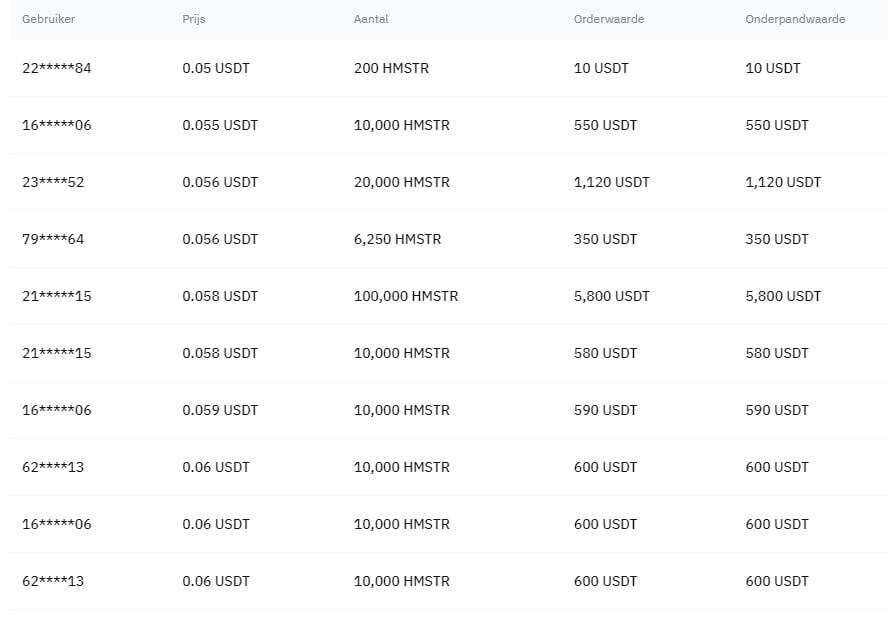The image size is (888, 637).
Task: Select the 100,000 HMSTR amount cell
Action: pos(406,296)
